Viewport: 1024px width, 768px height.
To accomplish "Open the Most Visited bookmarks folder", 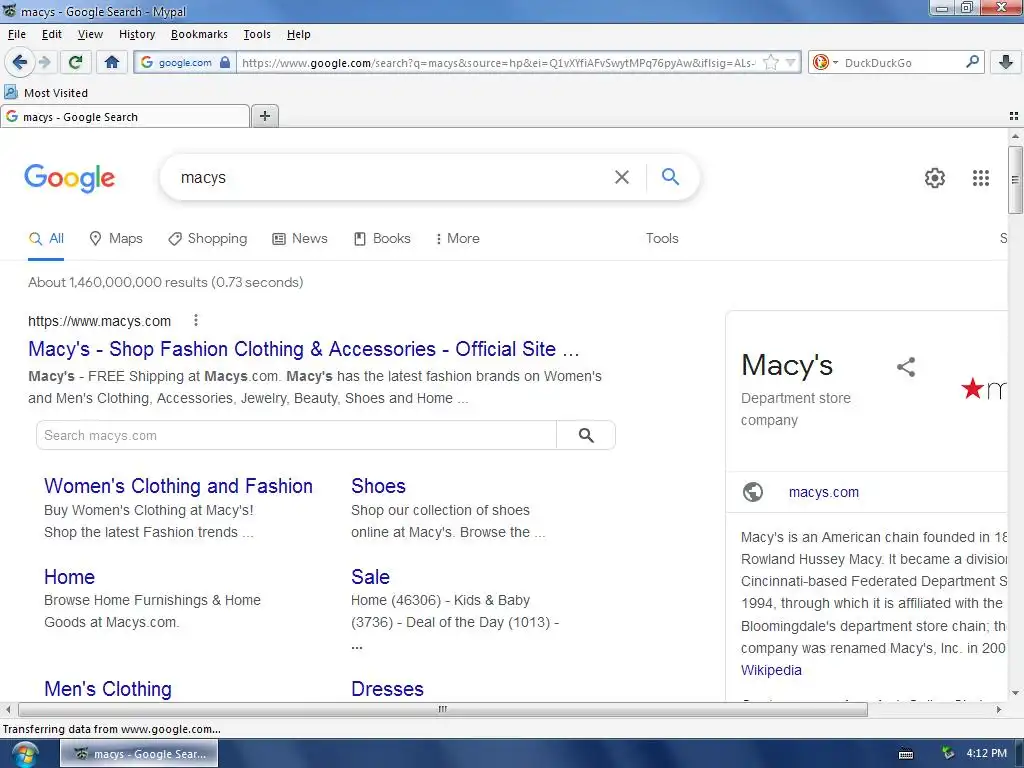I will coord(46,93).
